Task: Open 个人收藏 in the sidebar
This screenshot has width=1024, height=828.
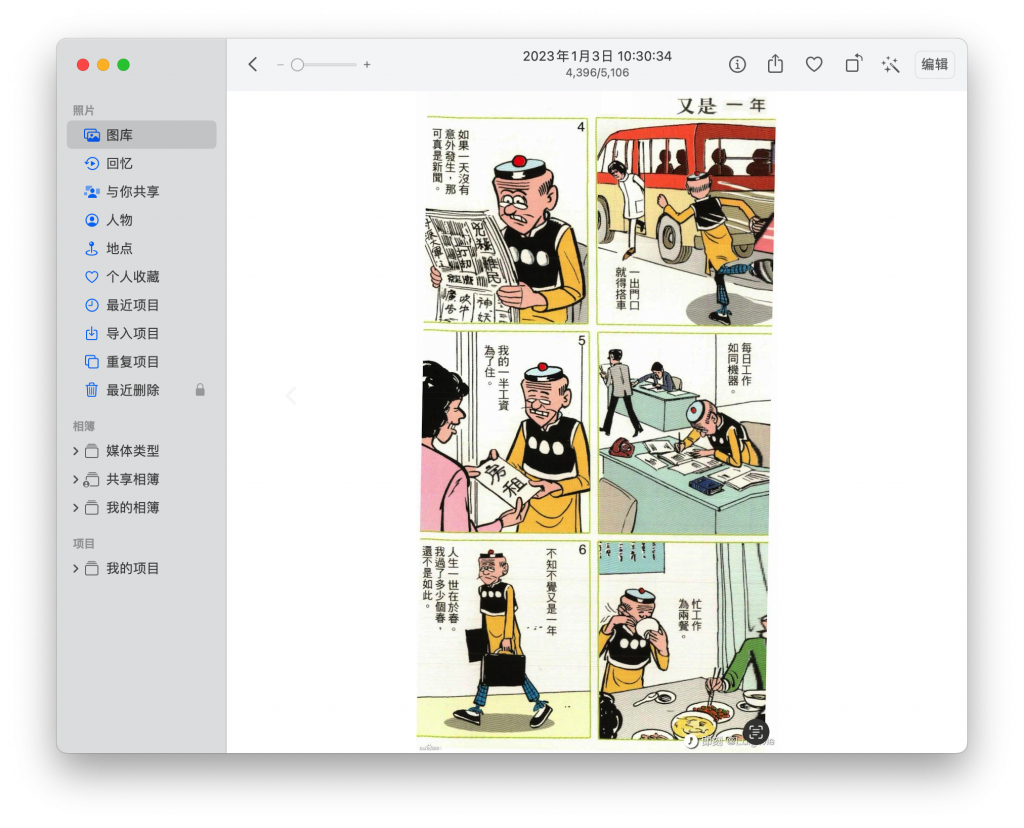Action: coord(142,277)
